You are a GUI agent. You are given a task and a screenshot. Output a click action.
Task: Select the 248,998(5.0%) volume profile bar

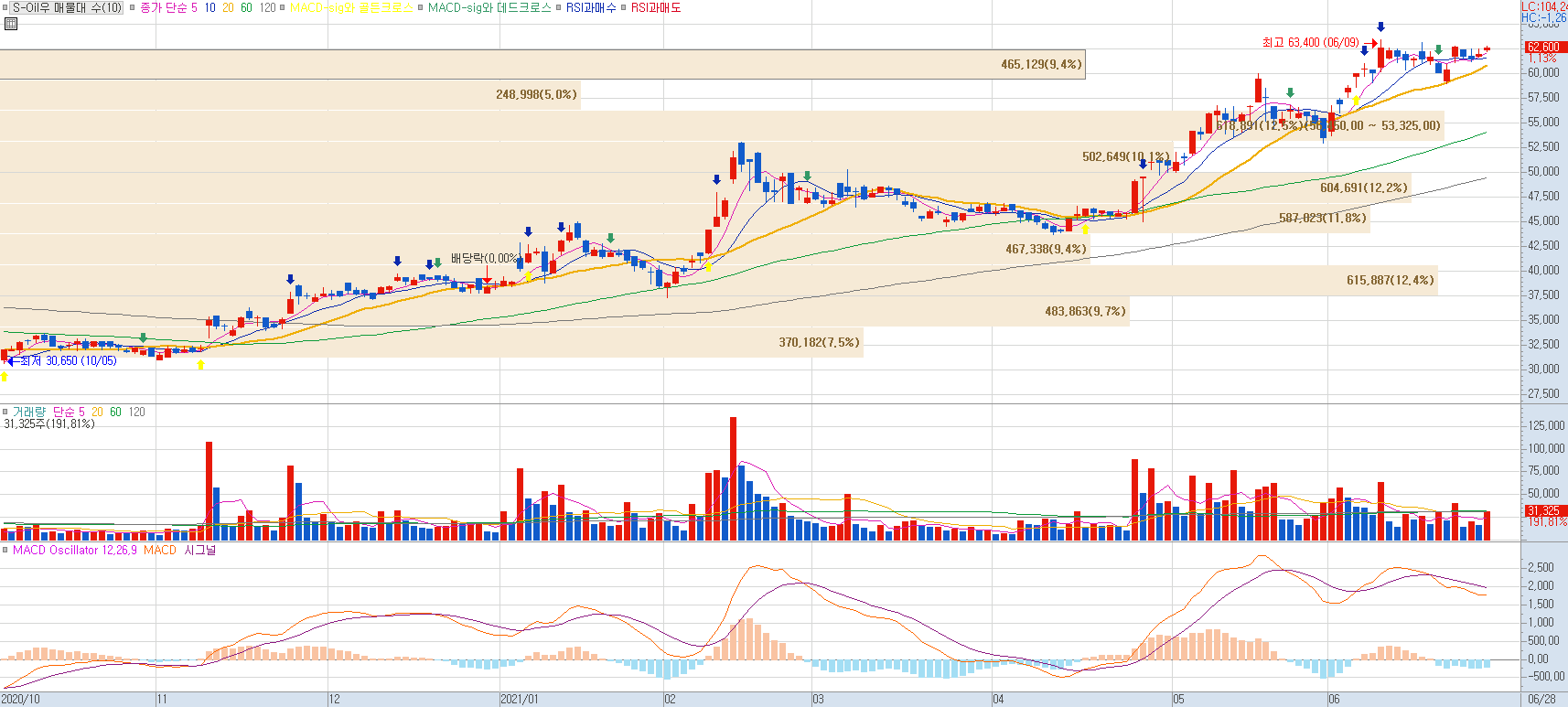click(x=290, y=94)
